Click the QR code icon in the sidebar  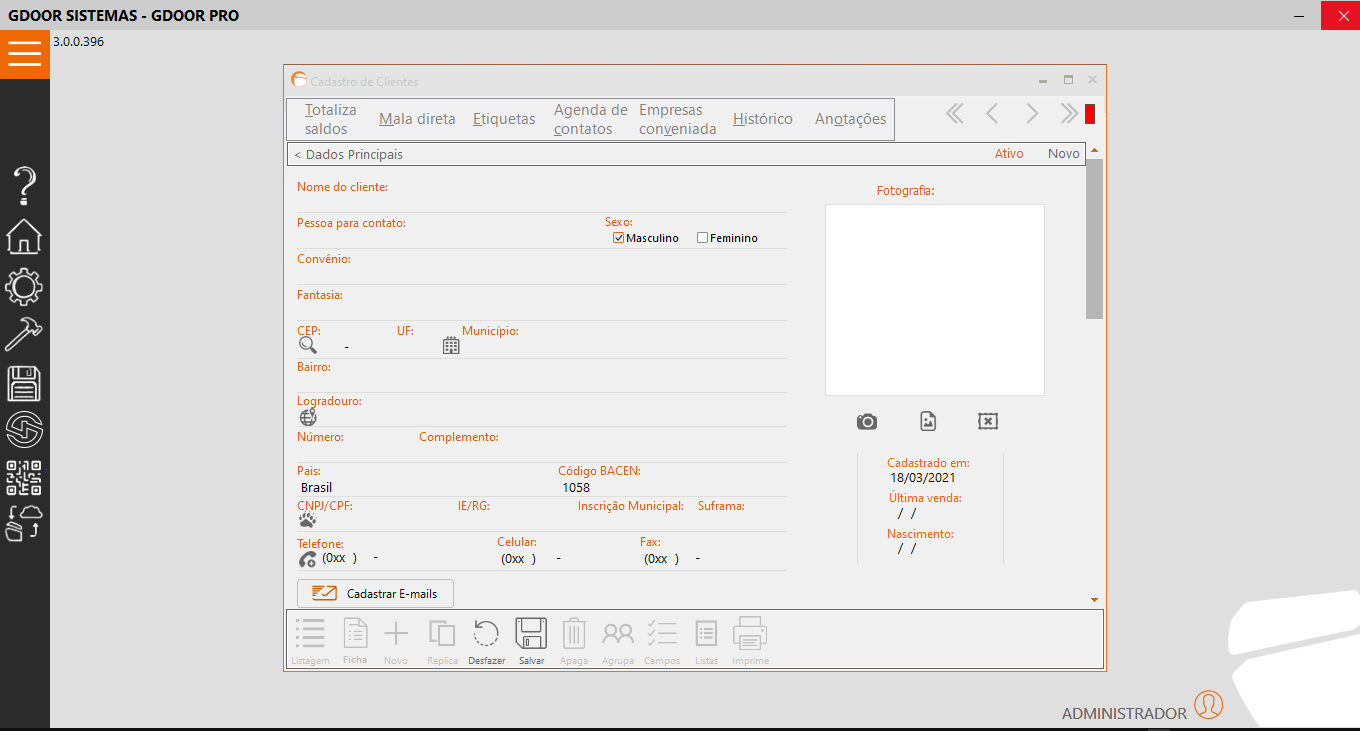coord(24,479)
